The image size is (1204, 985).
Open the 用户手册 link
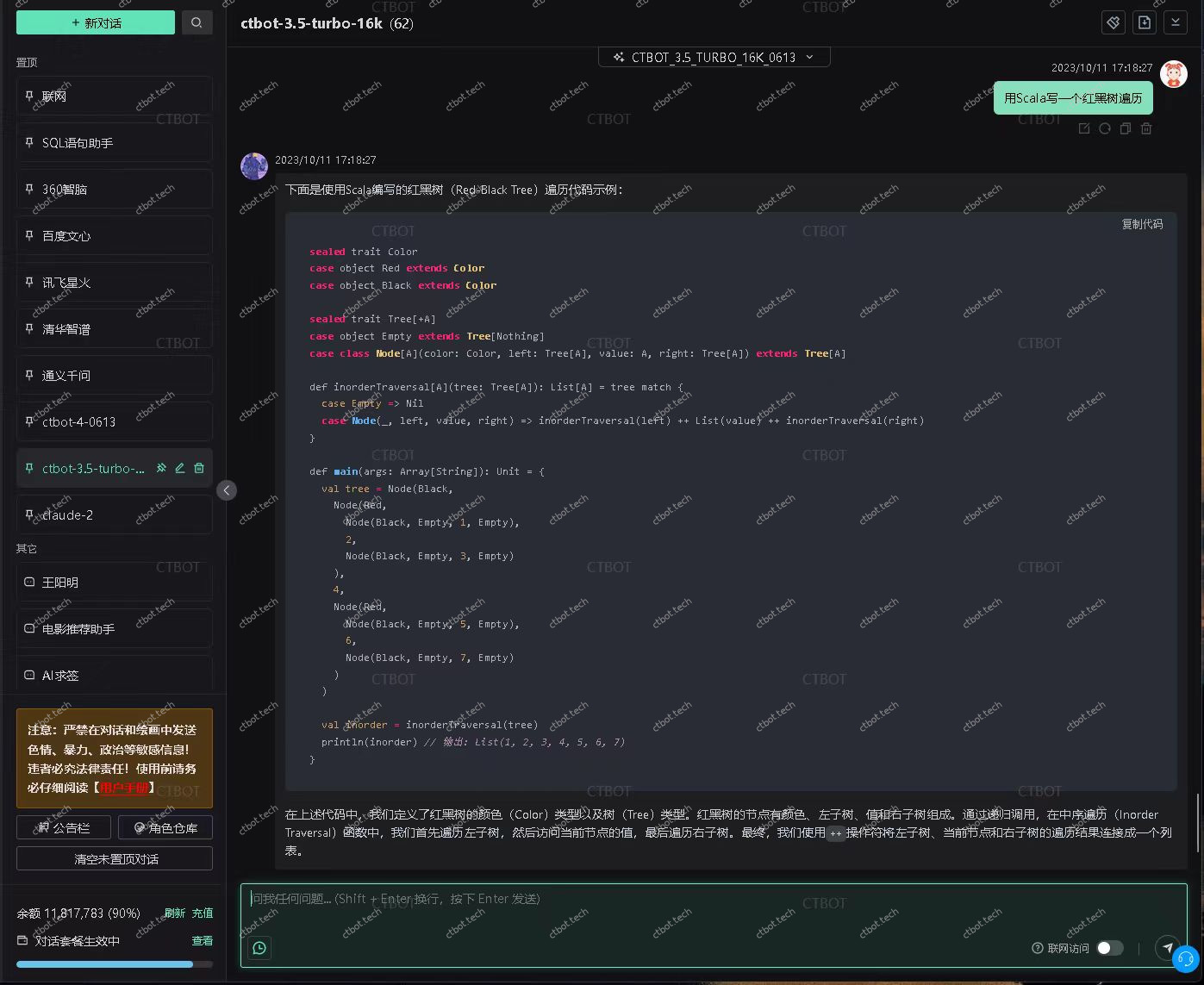[x=124, y=788]
